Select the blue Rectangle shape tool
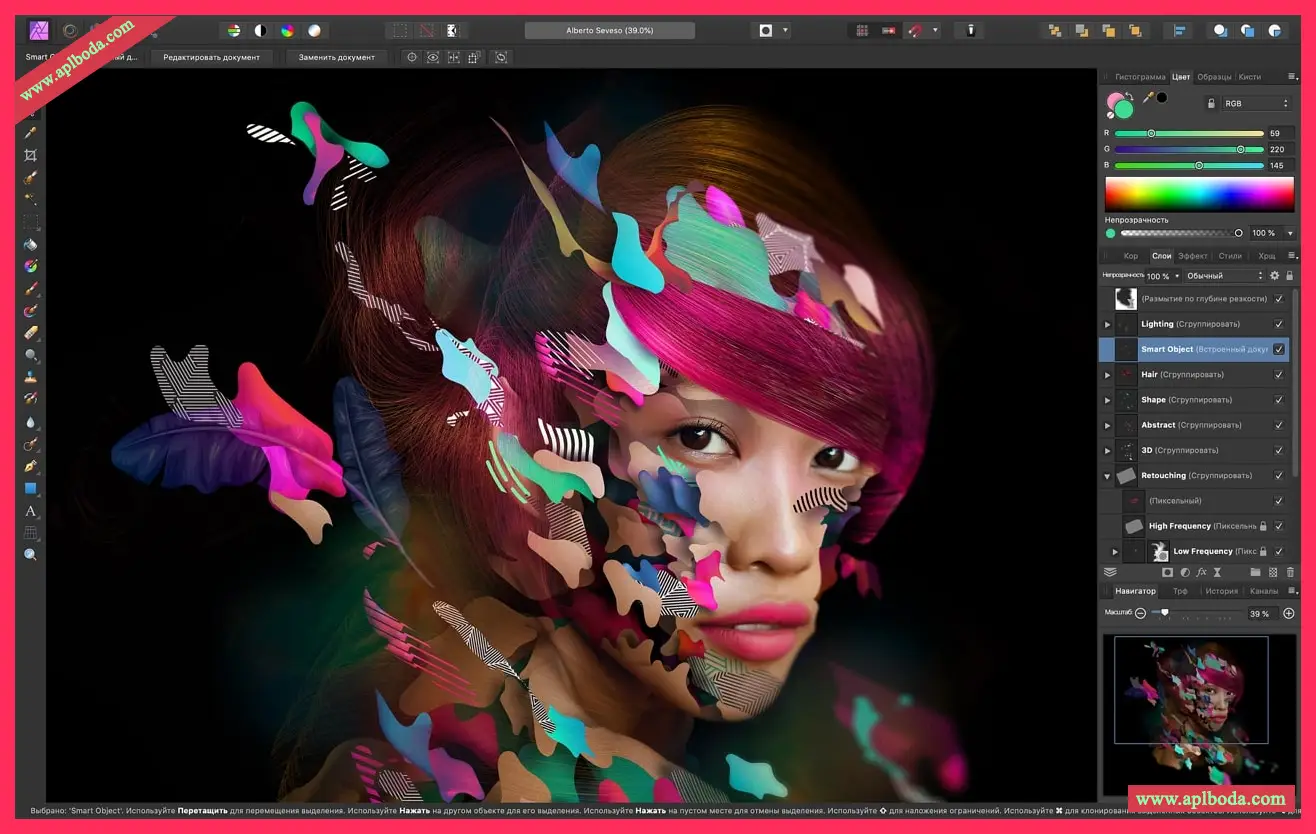The height and width of the screenshot is (834, 1316). pos(31,489)
